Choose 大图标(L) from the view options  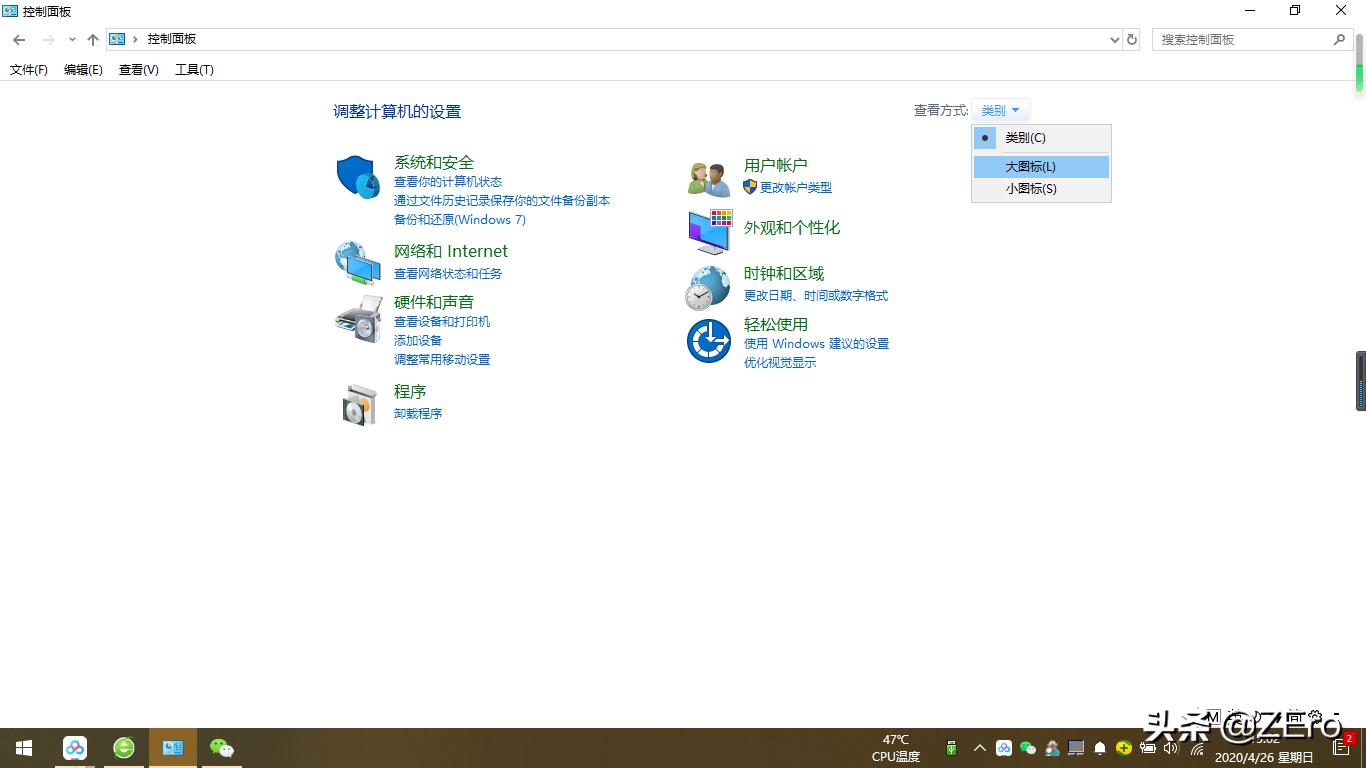pos(1040,166)
